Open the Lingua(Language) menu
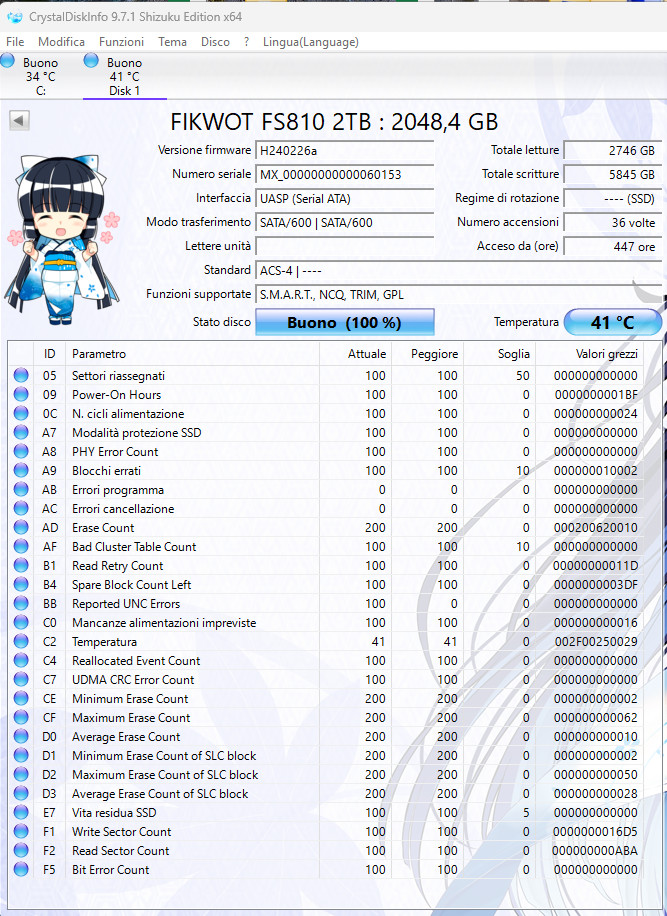Image resolution: width=667 pixels, height=916 pixels. (x=311, y=42)
